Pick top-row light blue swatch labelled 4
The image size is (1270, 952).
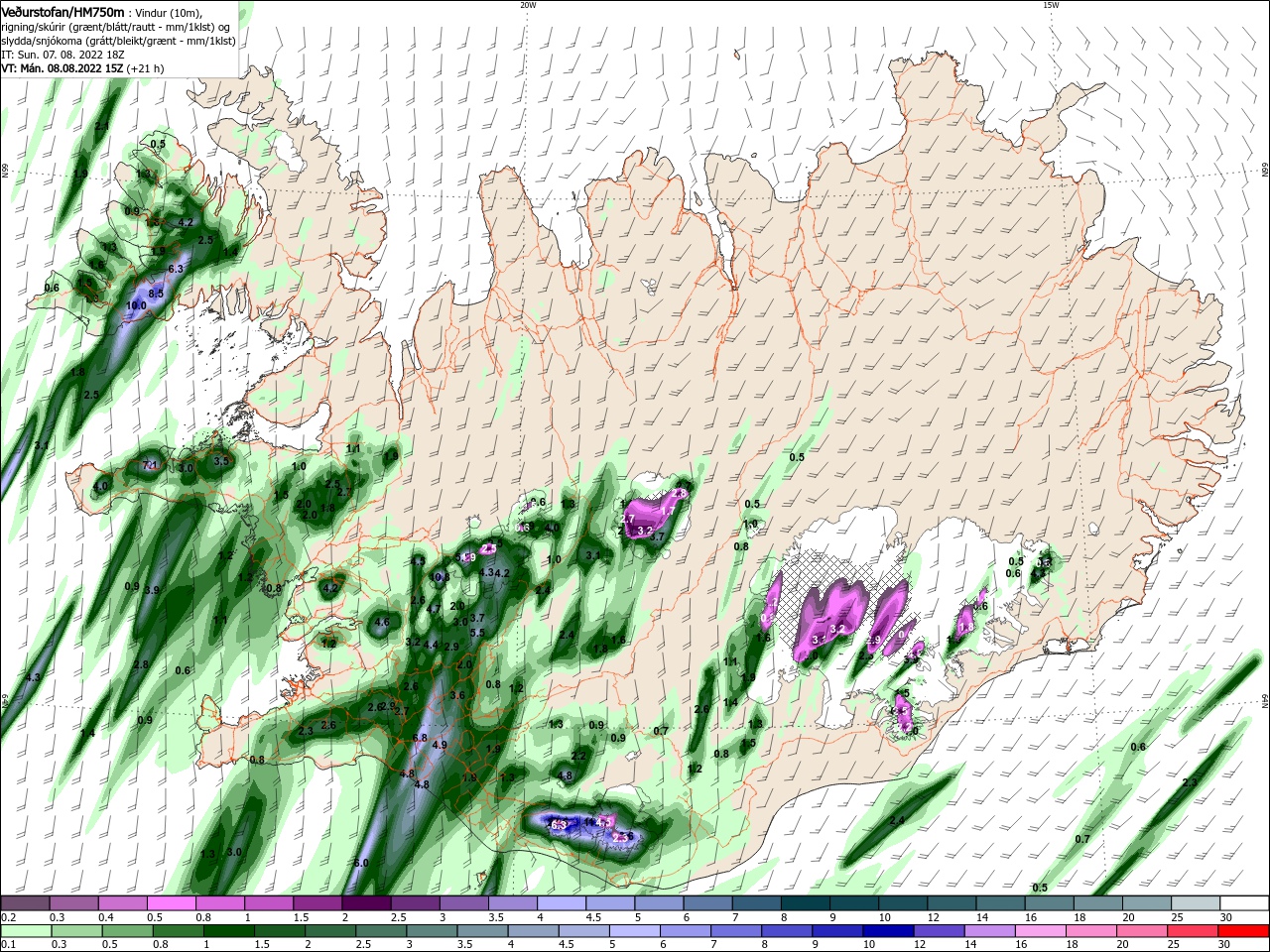coord(561,903)
